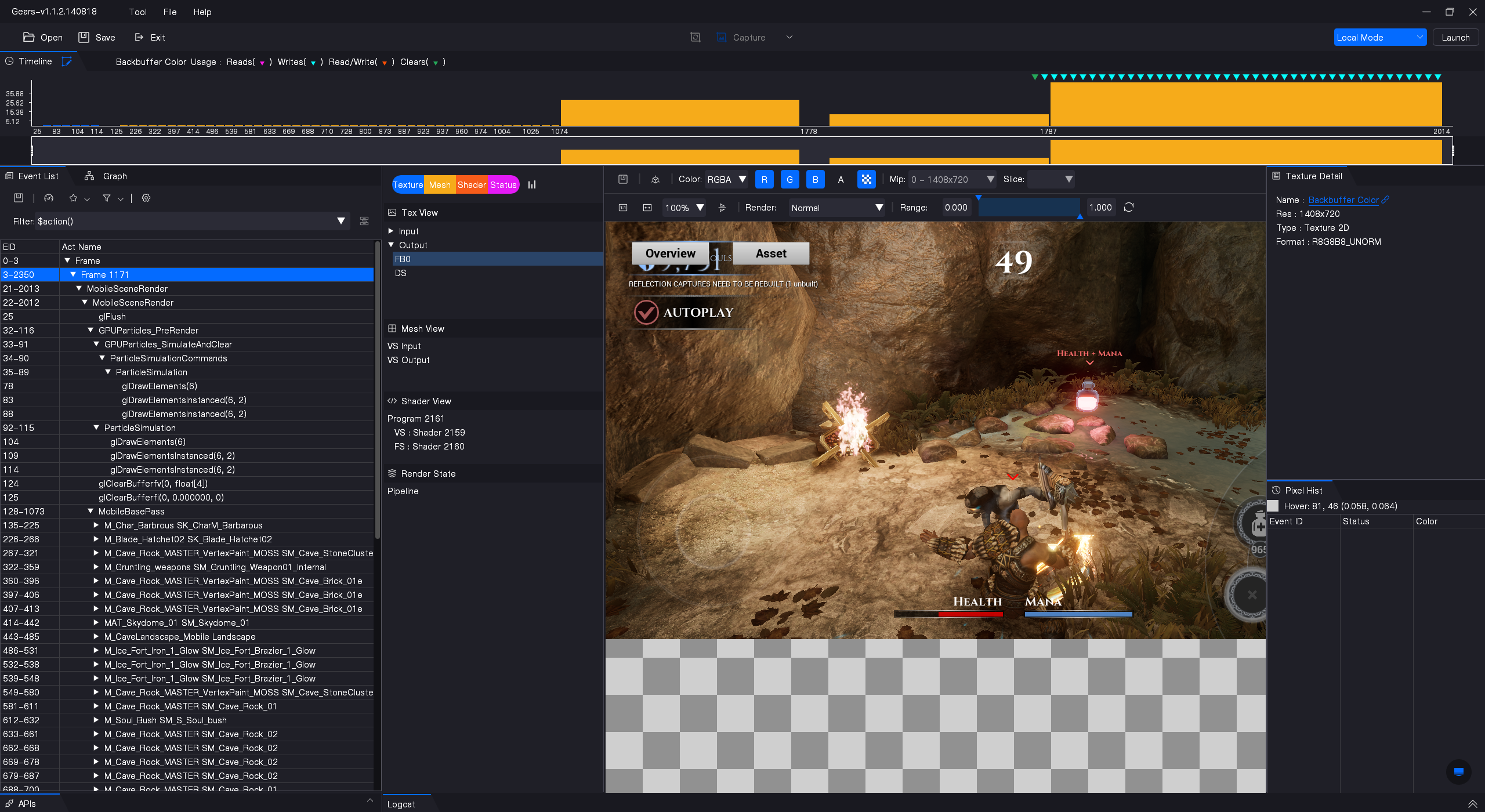Click the timeline bar starting at event 1787

[1245, 104]
